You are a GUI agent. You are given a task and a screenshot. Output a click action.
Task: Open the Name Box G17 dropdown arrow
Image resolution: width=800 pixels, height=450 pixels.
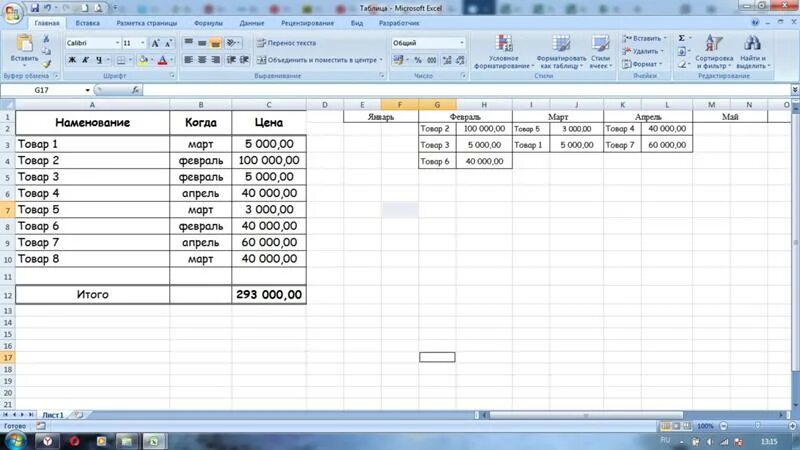[87, 90]
